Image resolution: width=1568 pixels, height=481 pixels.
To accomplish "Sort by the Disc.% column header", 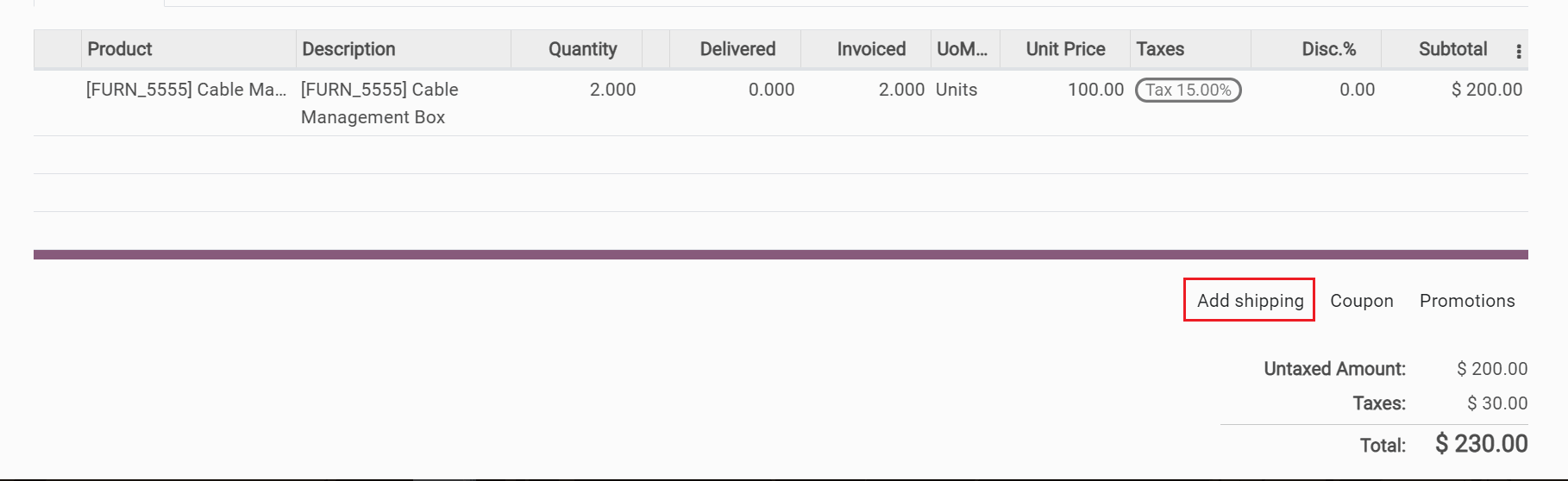I will coord(1328,49).
